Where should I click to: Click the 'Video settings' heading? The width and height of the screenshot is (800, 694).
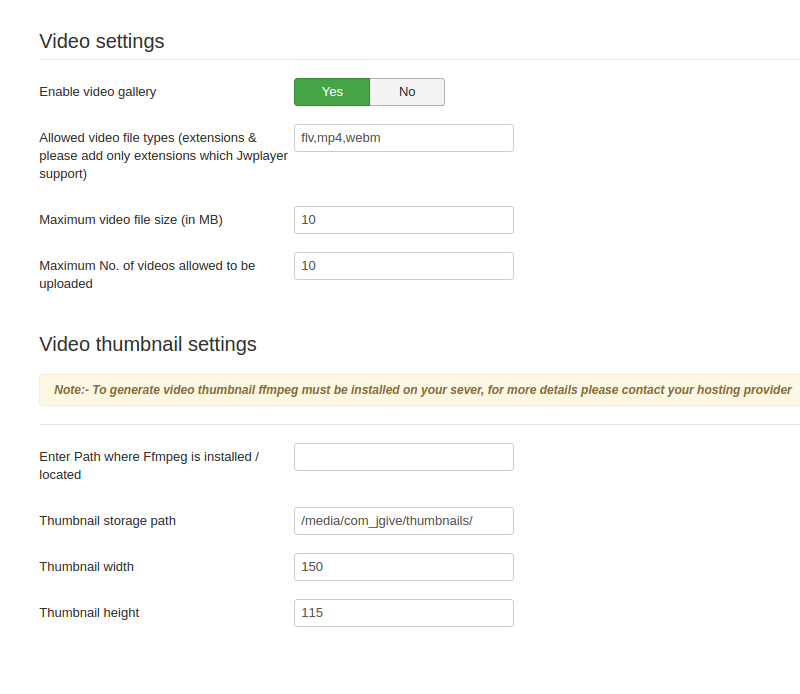[102, 41]
